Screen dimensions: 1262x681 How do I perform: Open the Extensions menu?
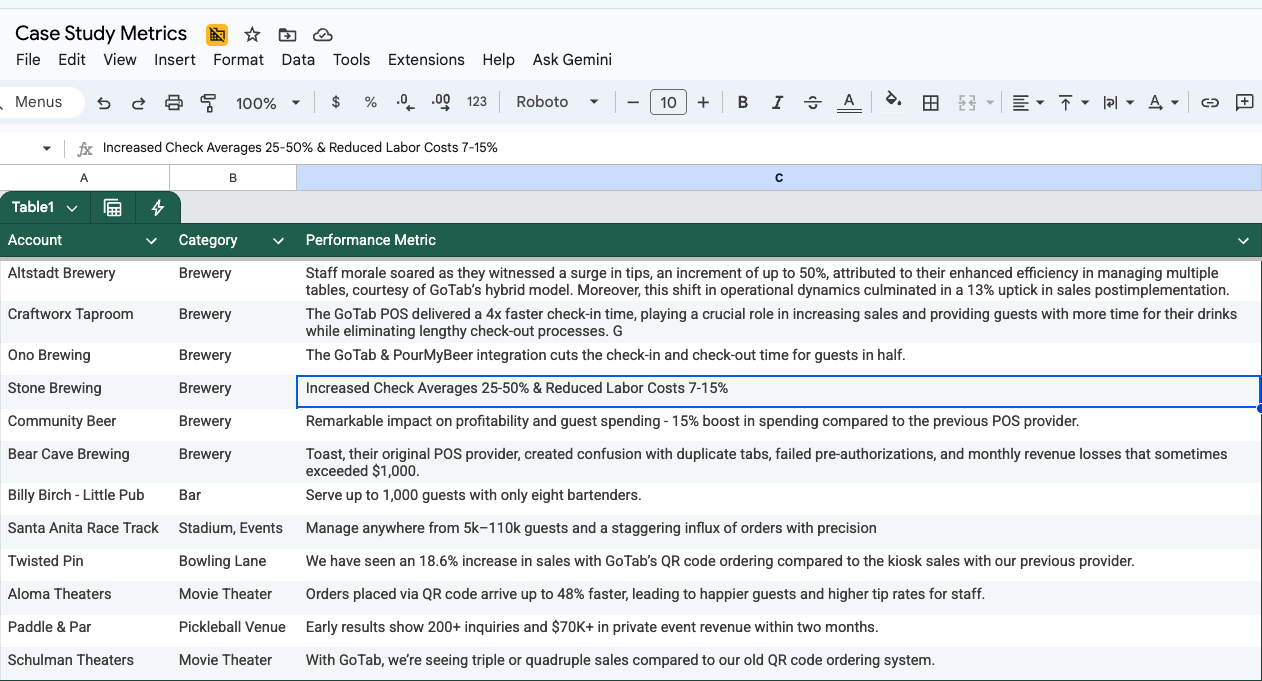click(x=426, y=60)
